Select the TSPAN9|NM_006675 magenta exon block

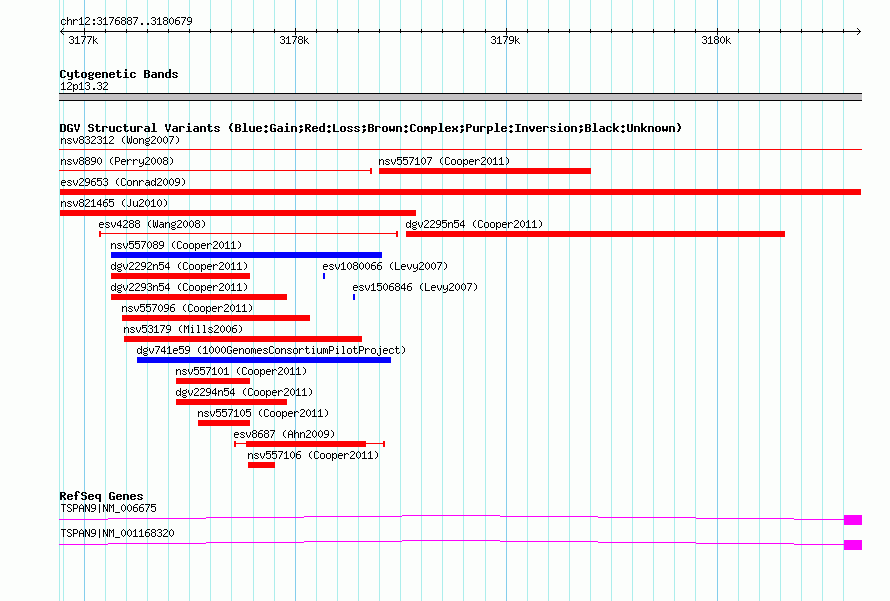(x=853, y=520)
